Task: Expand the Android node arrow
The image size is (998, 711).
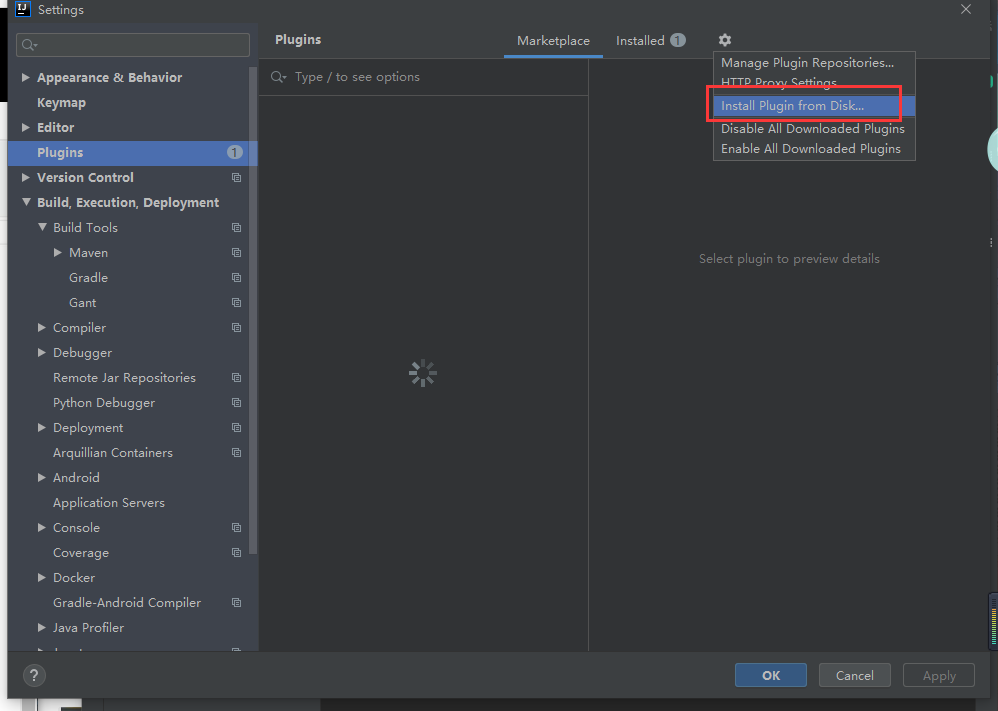Action: click(x=41, y=477)
